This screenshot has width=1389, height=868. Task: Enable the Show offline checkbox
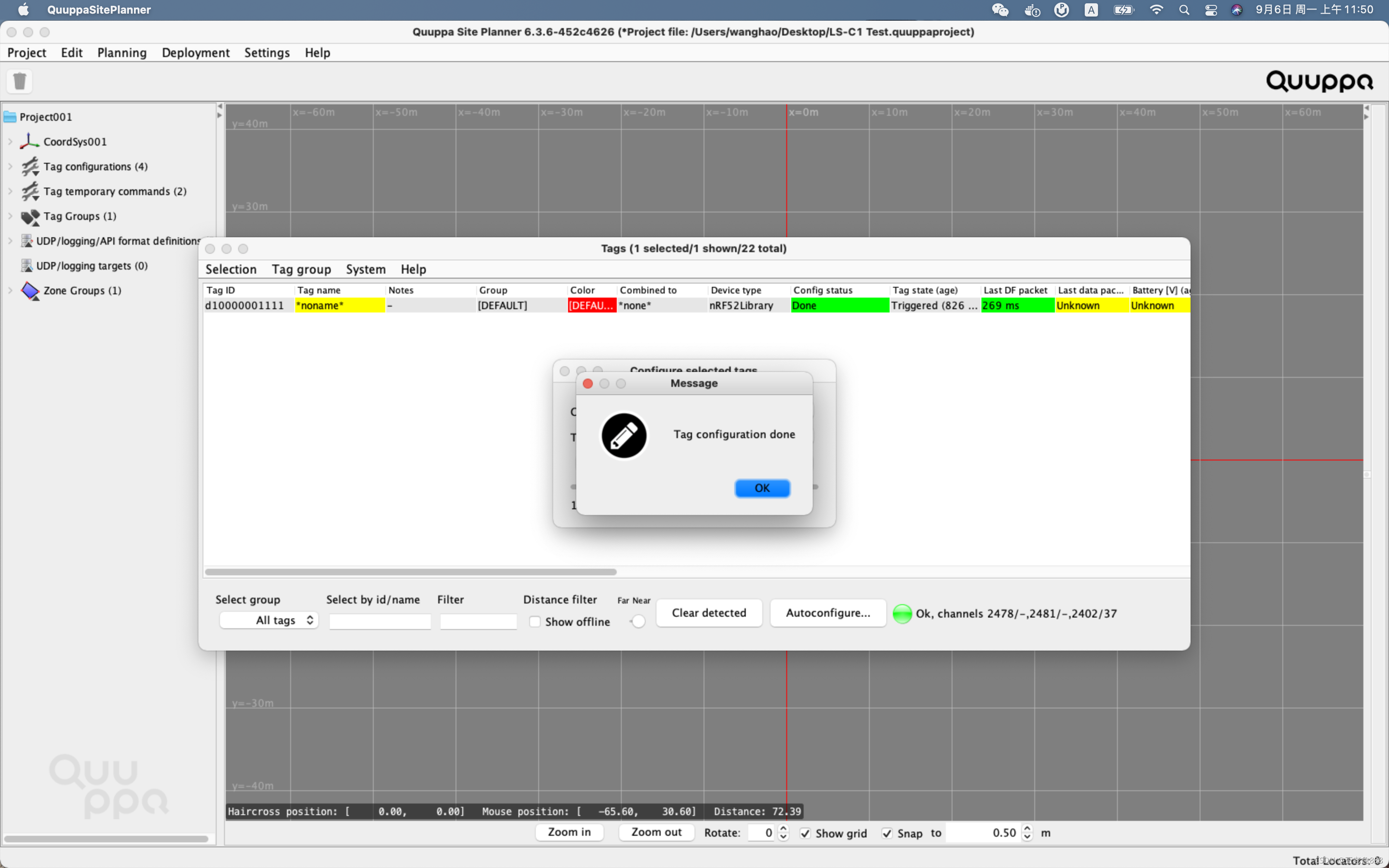(x=535, y=622)
